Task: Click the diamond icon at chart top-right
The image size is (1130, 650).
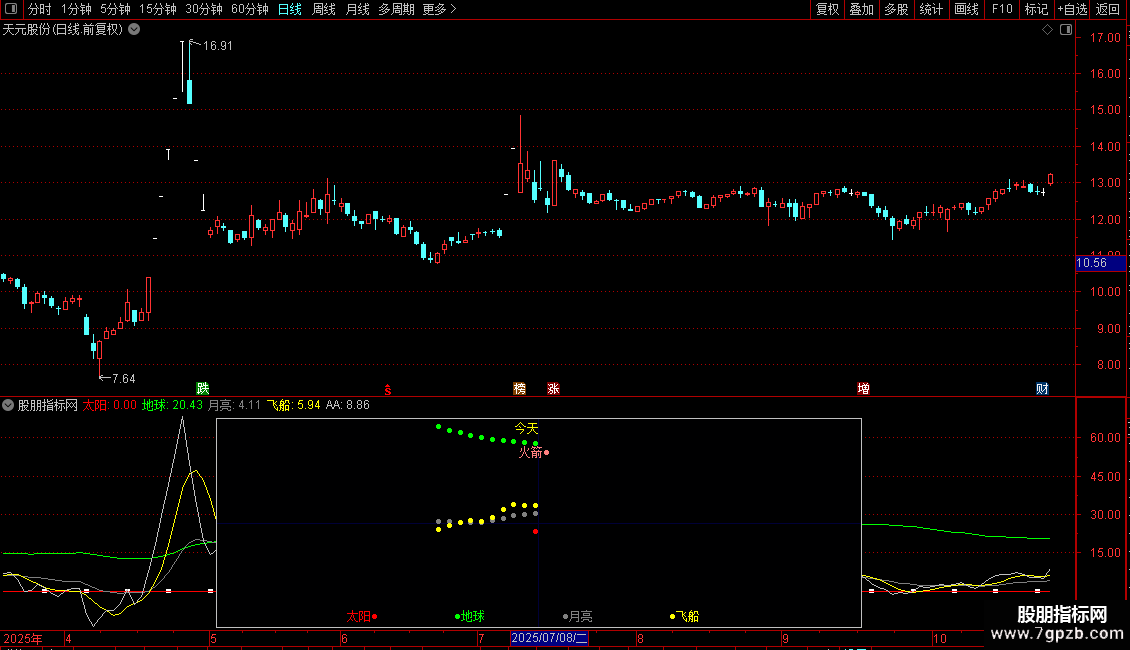Action: tap(1047, 30)
